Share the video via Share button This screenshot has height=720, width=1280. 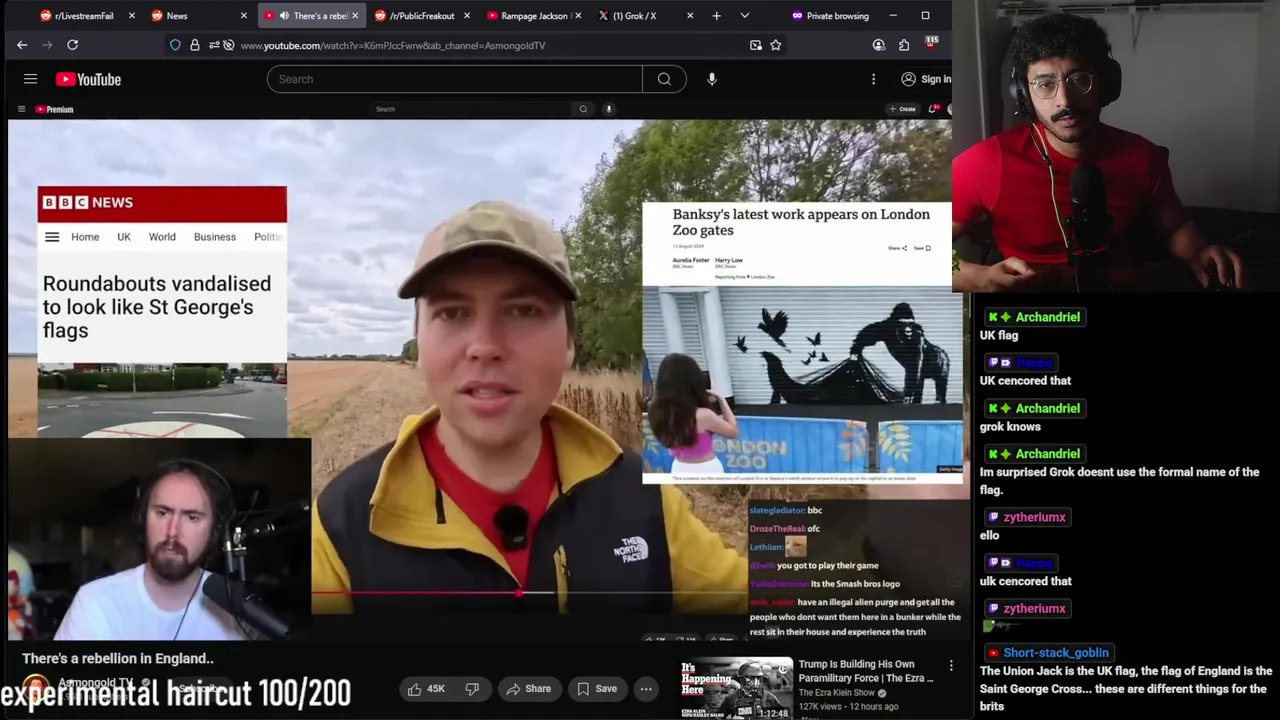tap(529, 688)
